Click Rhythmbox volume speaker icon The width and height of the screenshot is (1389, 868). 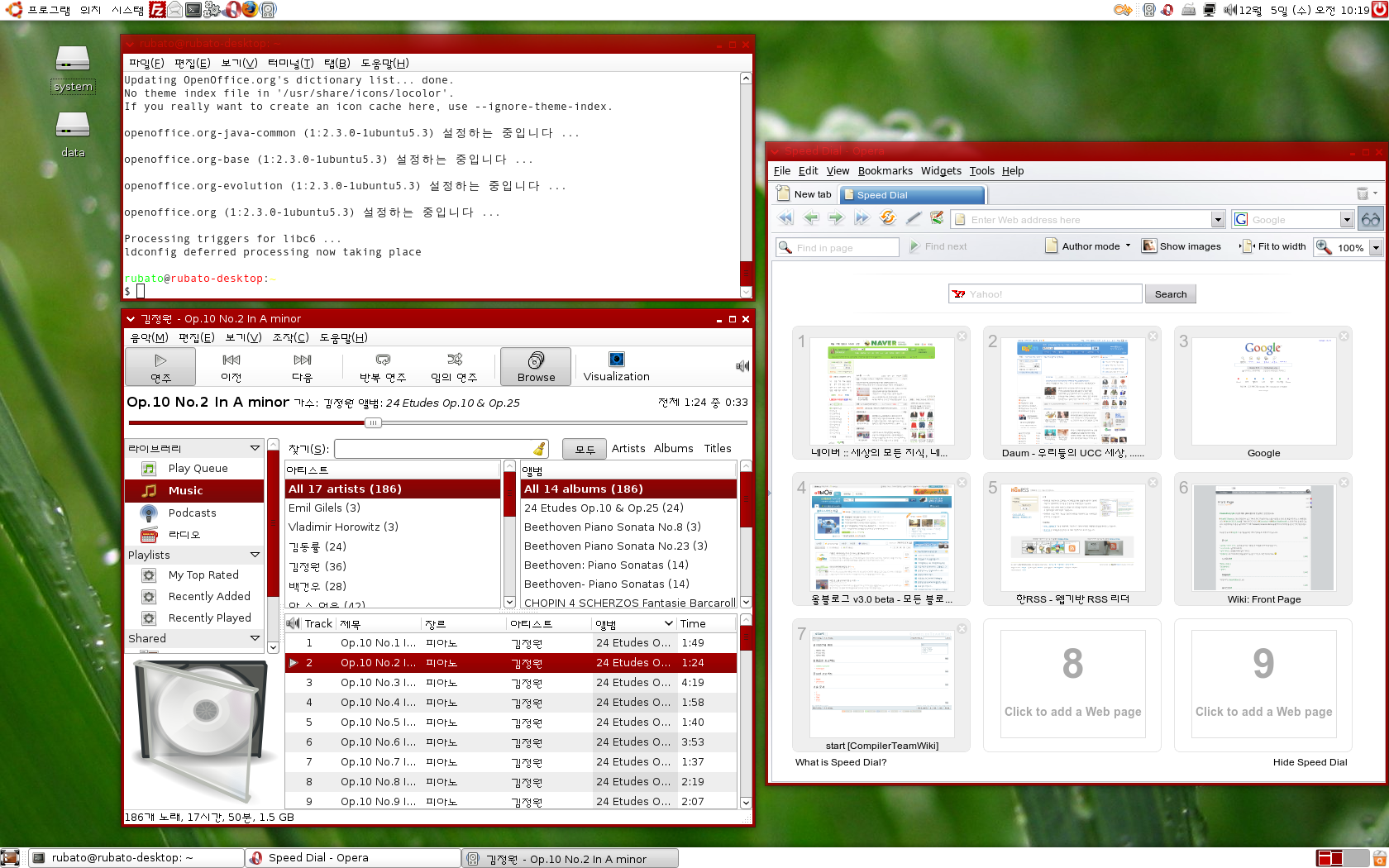pyautogui.click(x=742, y=366)
